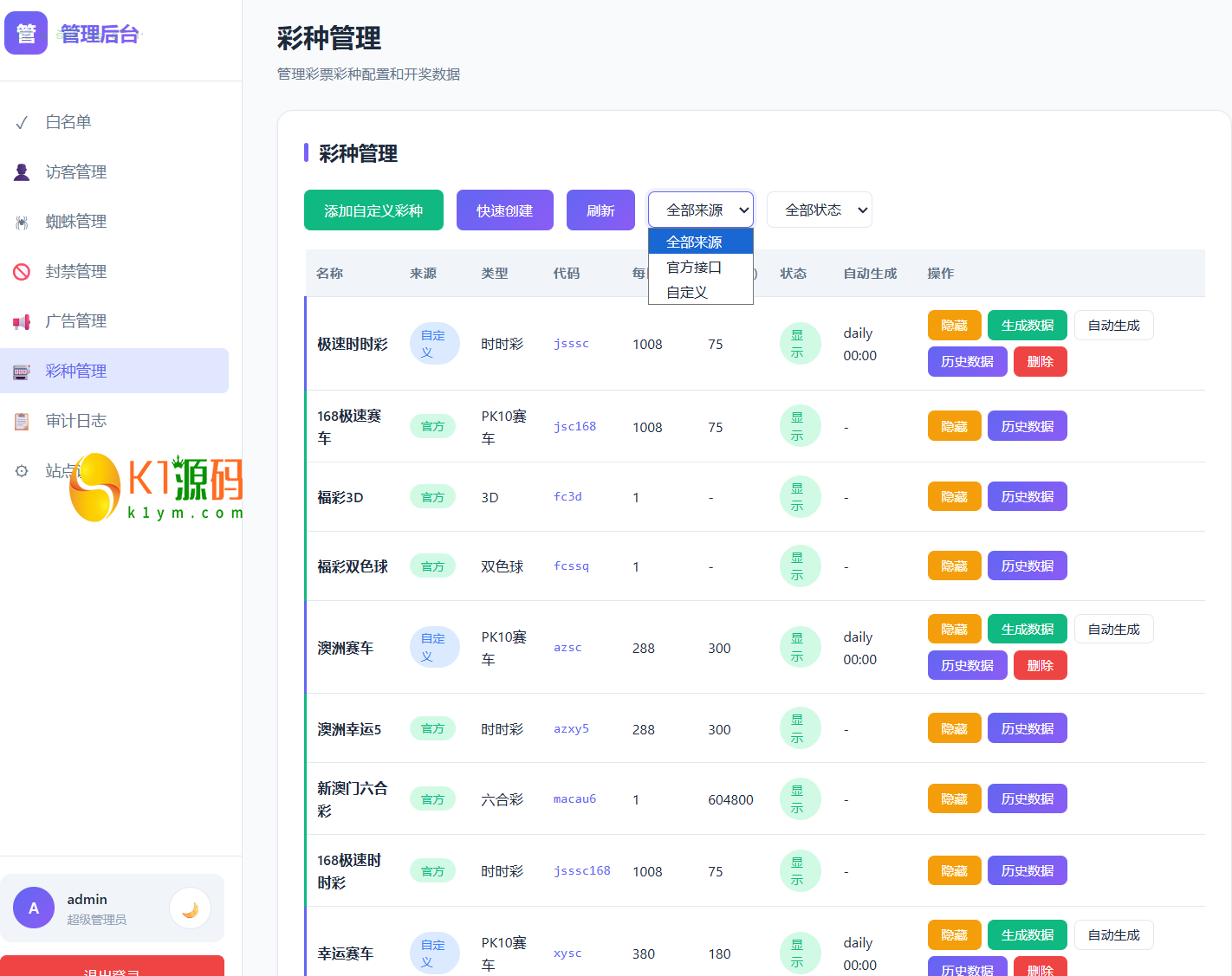
Task: Click 自动生成 for 幸运赛车
Action: [1114, 934]
